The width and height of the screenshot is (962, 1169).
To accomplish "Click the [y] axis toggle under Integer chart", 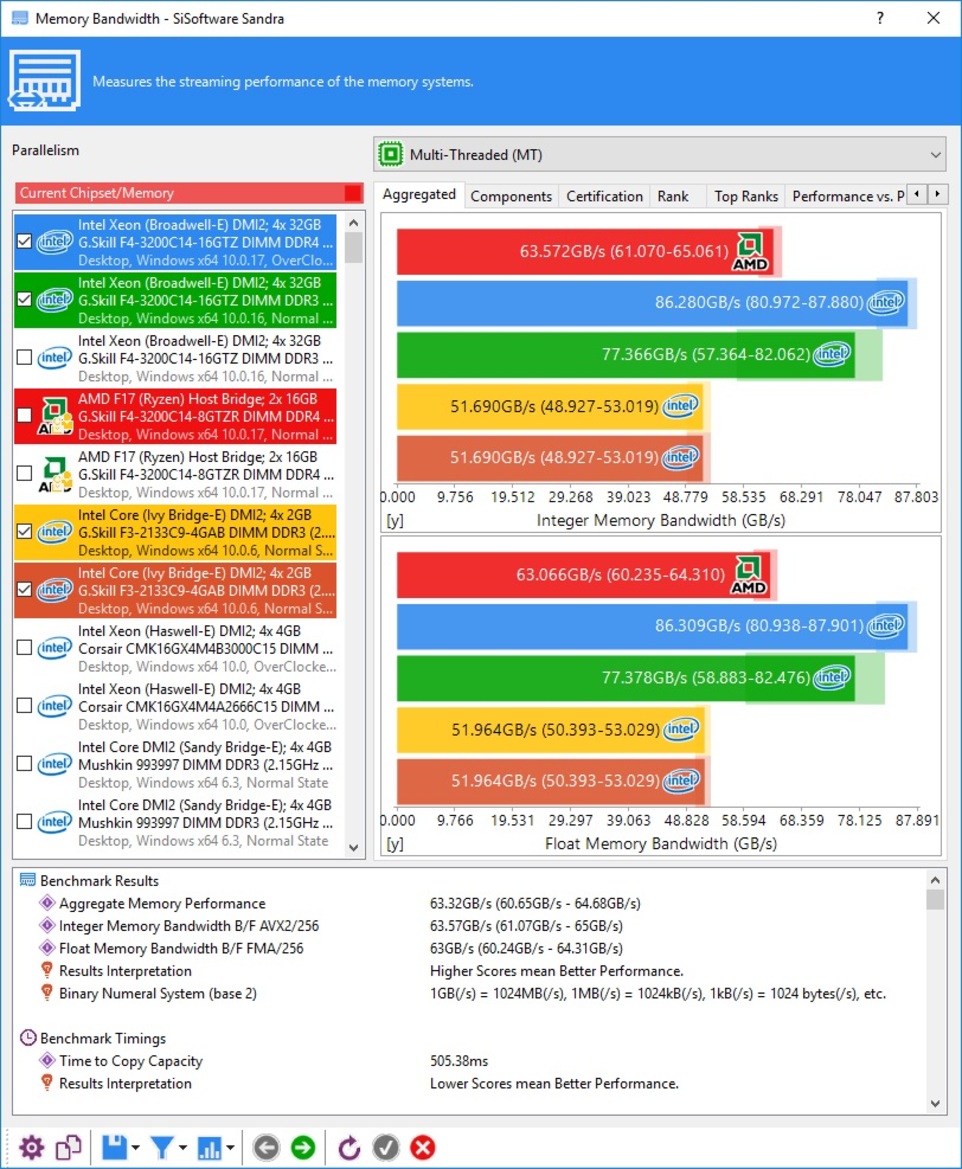I will tap(394, 520).
